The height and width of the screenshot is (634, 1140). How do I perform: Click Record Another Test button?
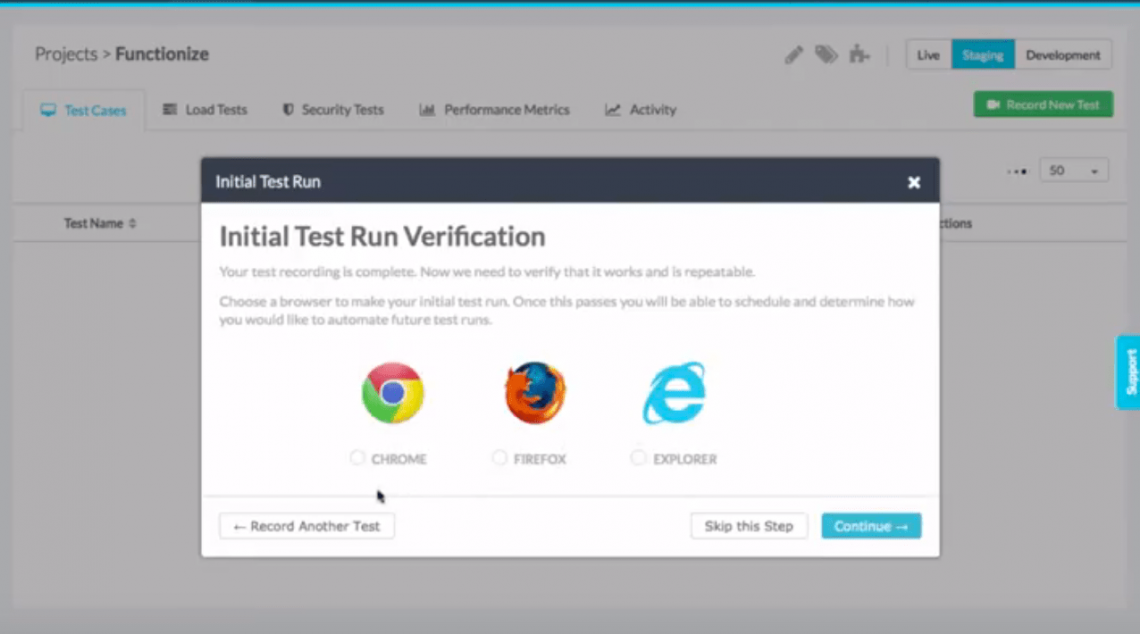[307, 526]
